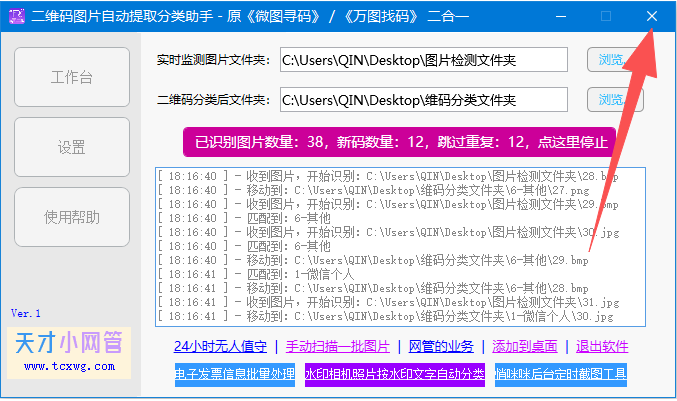Image resolution: width=677 pixels, height=401 pixels.
Task: Click inside the recognition log list
Action: 400,246
